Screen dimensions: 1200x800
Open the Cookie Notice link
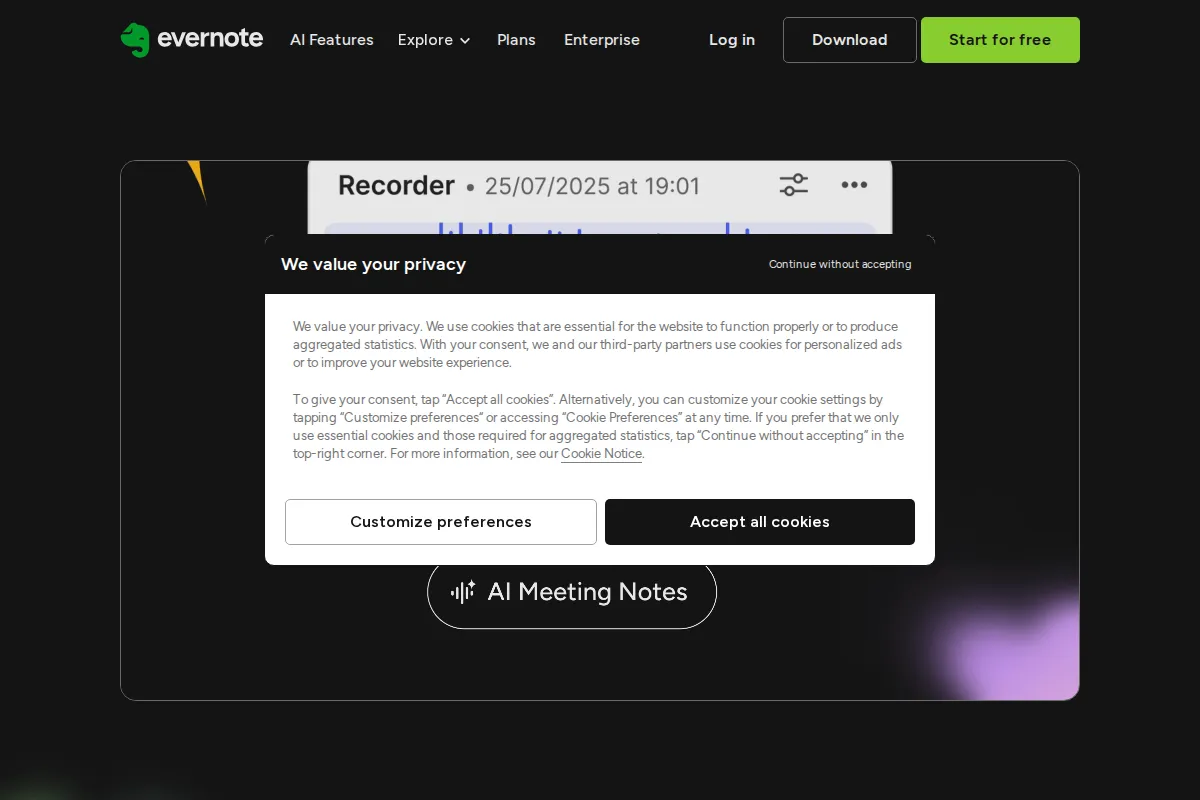tap(601, 453)
